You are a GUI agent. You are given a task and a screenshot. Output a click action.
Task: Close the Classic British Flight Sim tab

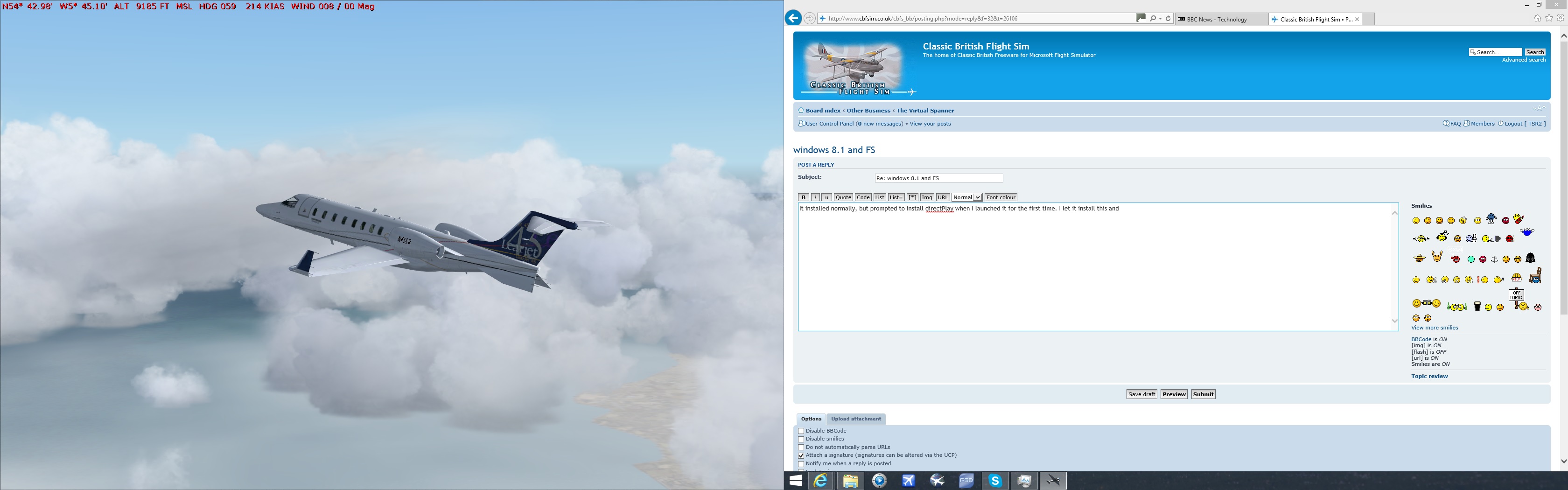pyautogui.click(x=1357, y=20)
